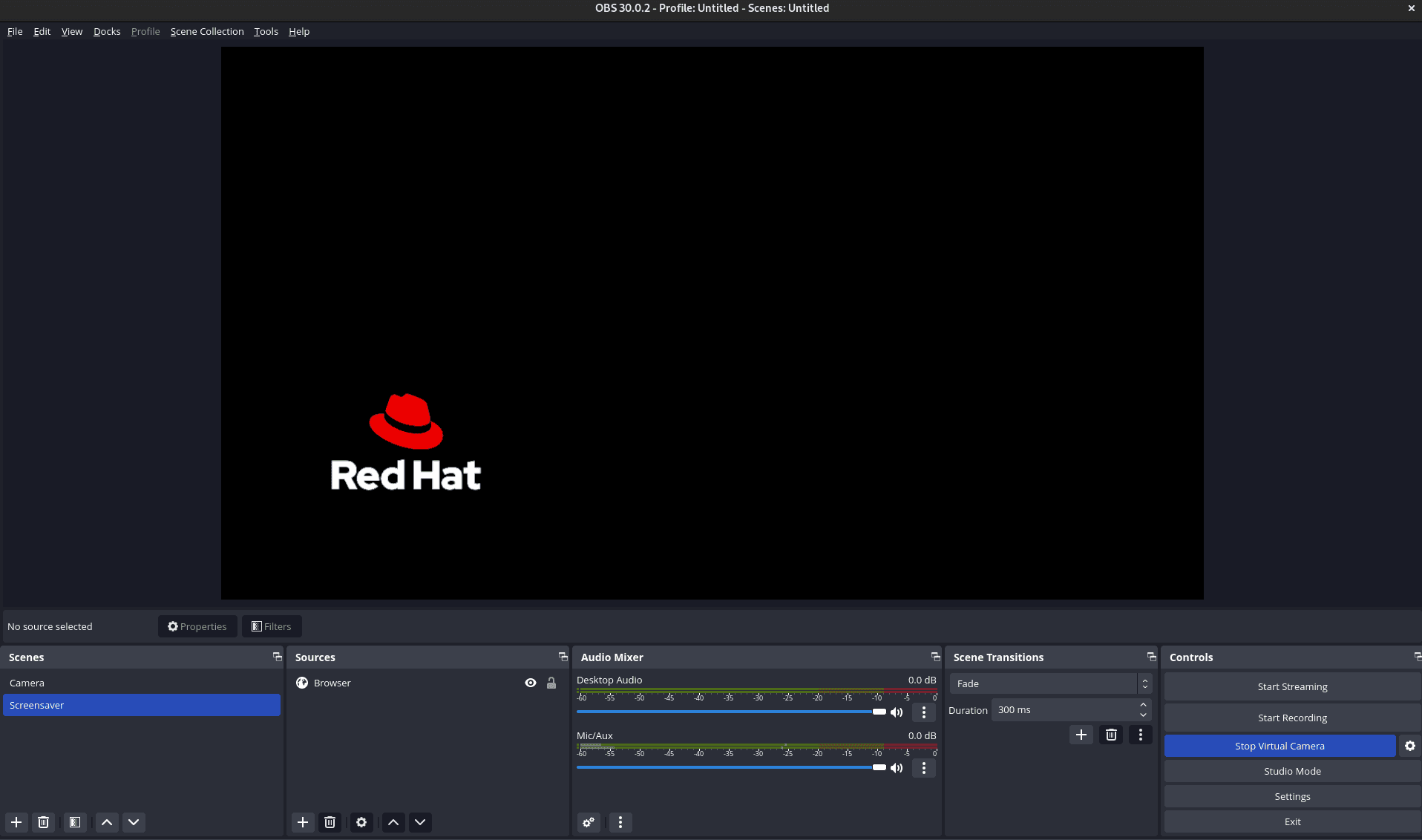Click the Exit button

pyautogui.click(x=1292, y=821)
